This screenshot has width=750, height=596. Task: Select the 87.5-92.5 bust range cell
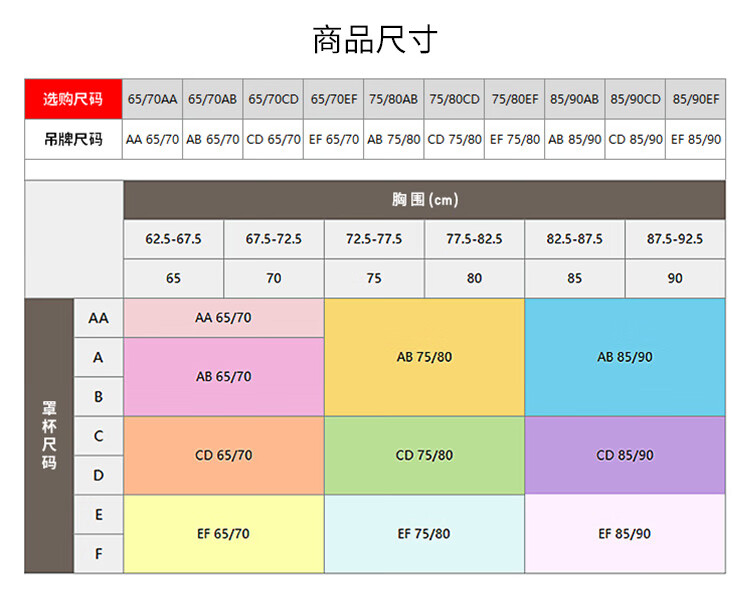(x=675, y=239)
